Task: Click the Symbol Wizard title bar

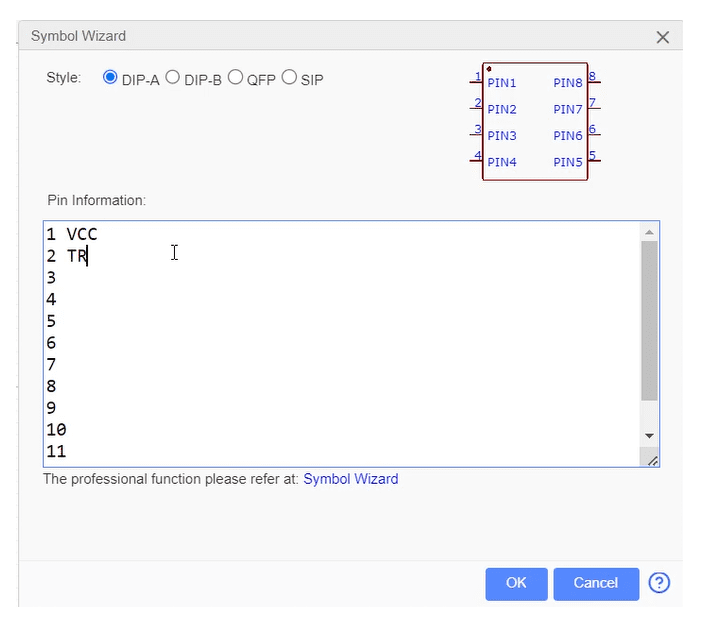Action: [x=300, y=36]
